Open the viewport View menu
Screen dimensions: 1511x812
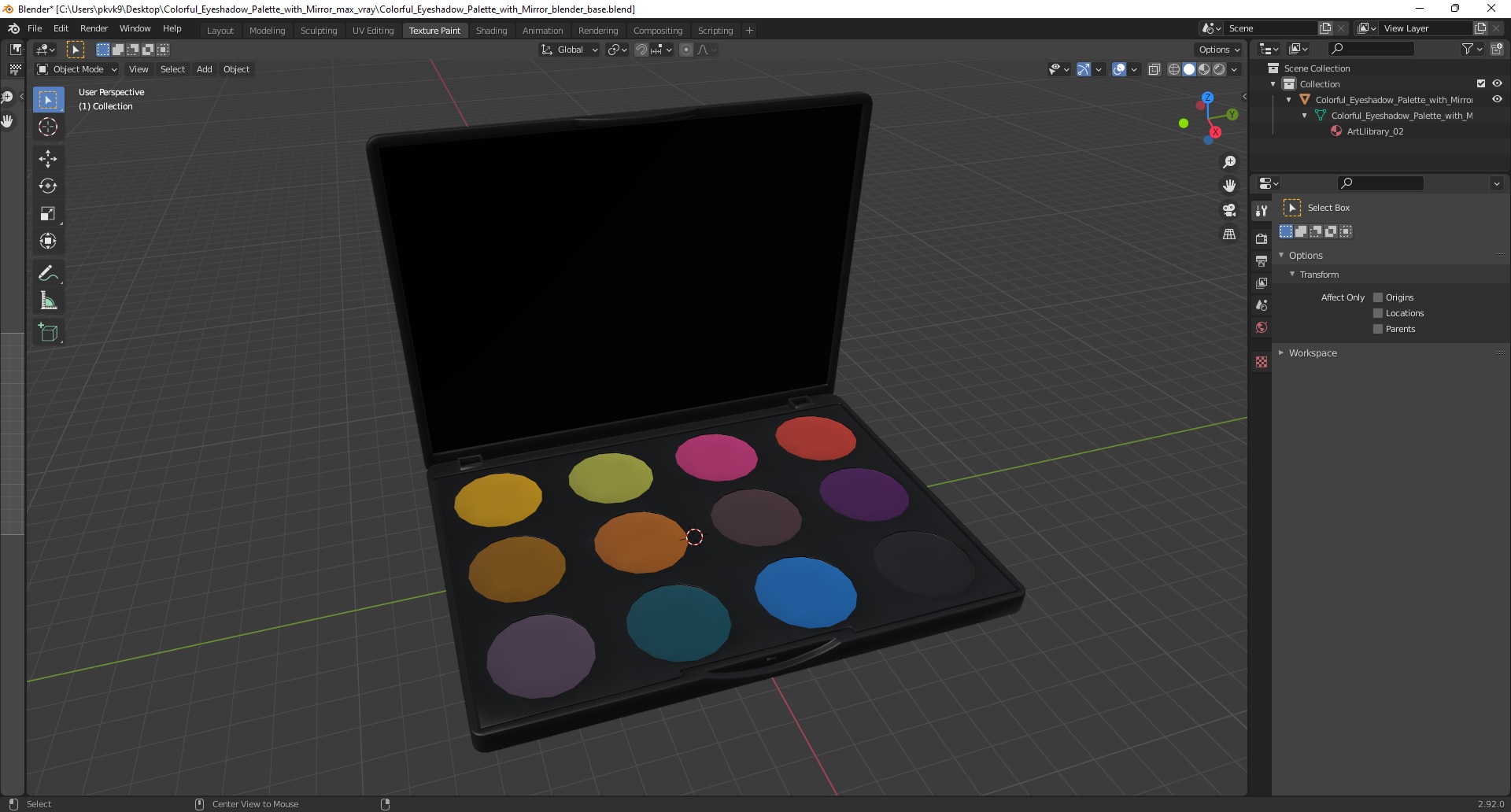pyautogui.click(x=139, y=69)
